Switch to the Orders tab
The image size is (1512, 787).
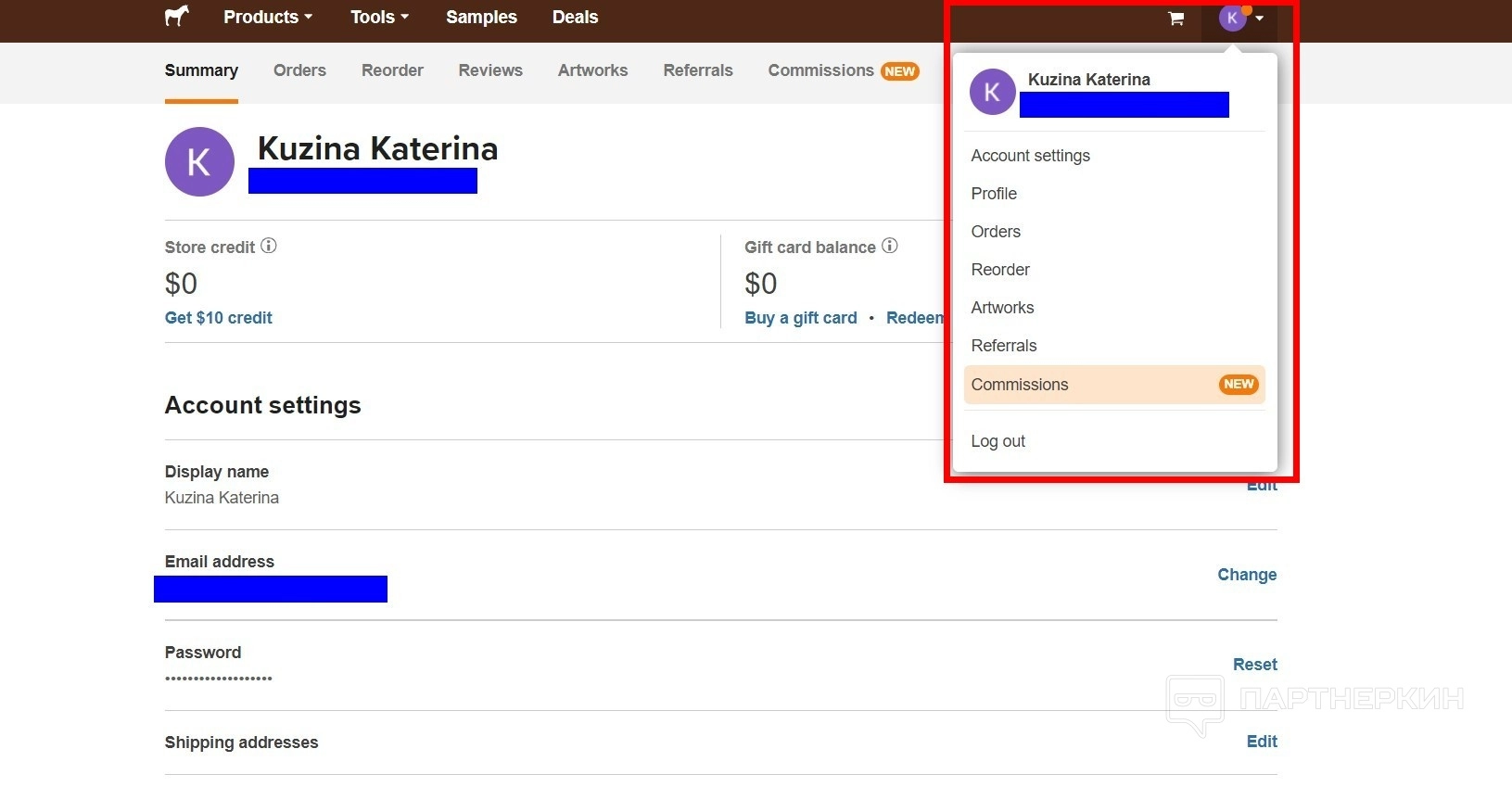299,70
